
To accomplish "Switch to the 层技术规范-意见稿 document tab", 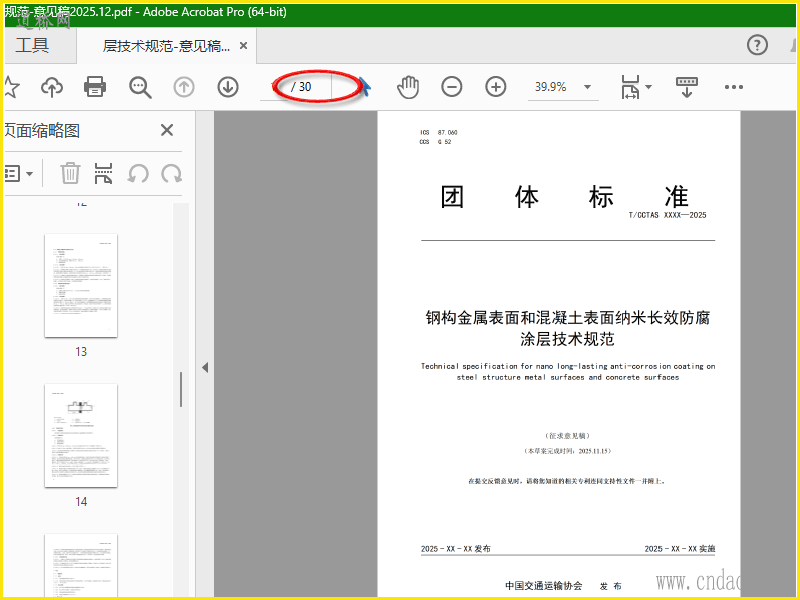I will (166, 46).
